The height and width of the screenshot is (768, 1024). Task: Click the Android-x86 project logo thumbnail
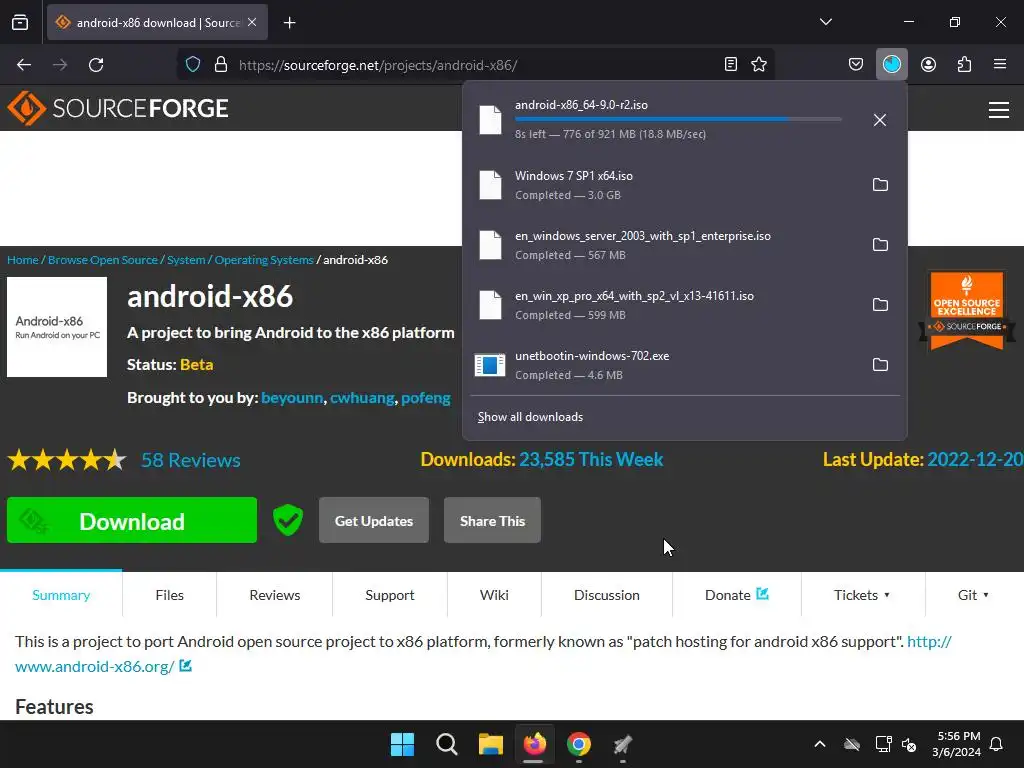point(57,327)
